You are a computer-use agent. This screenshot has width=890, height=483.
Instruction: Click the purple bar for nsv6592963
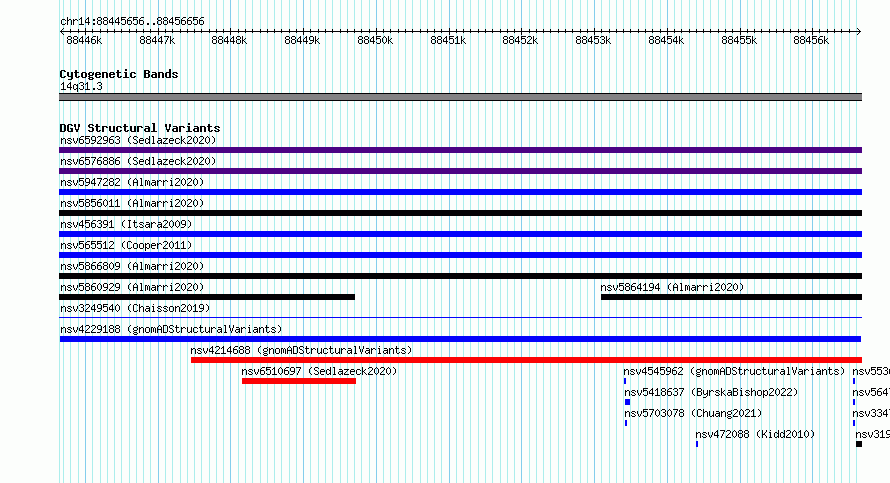pos(460,150)
